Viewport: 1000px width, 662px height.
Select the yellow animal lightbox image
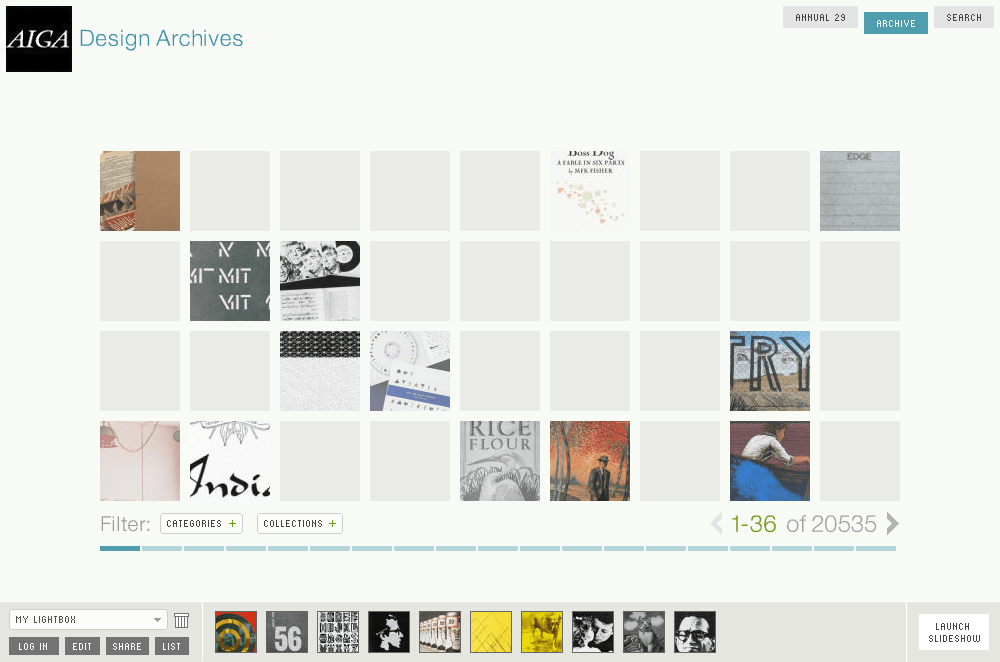coord(542,632)
